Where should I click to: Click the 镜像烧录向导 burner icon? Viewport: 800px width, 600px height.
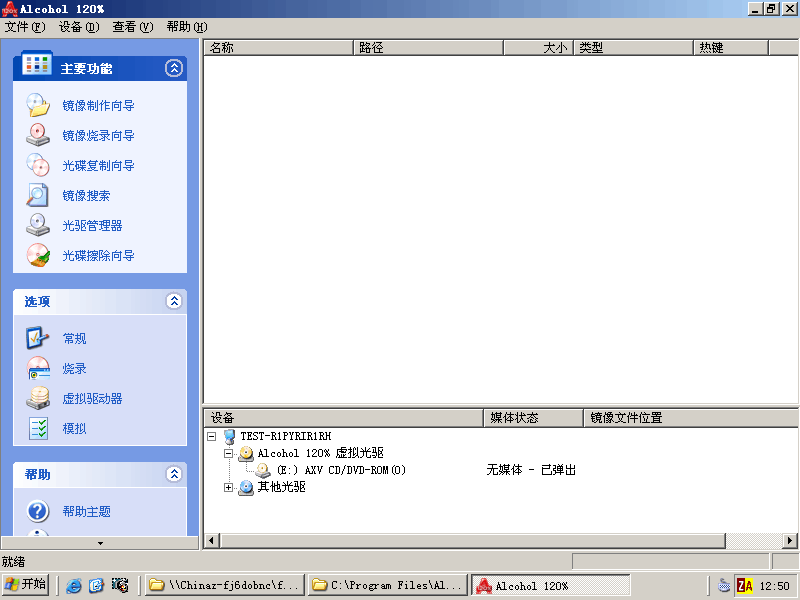(38, 135)
